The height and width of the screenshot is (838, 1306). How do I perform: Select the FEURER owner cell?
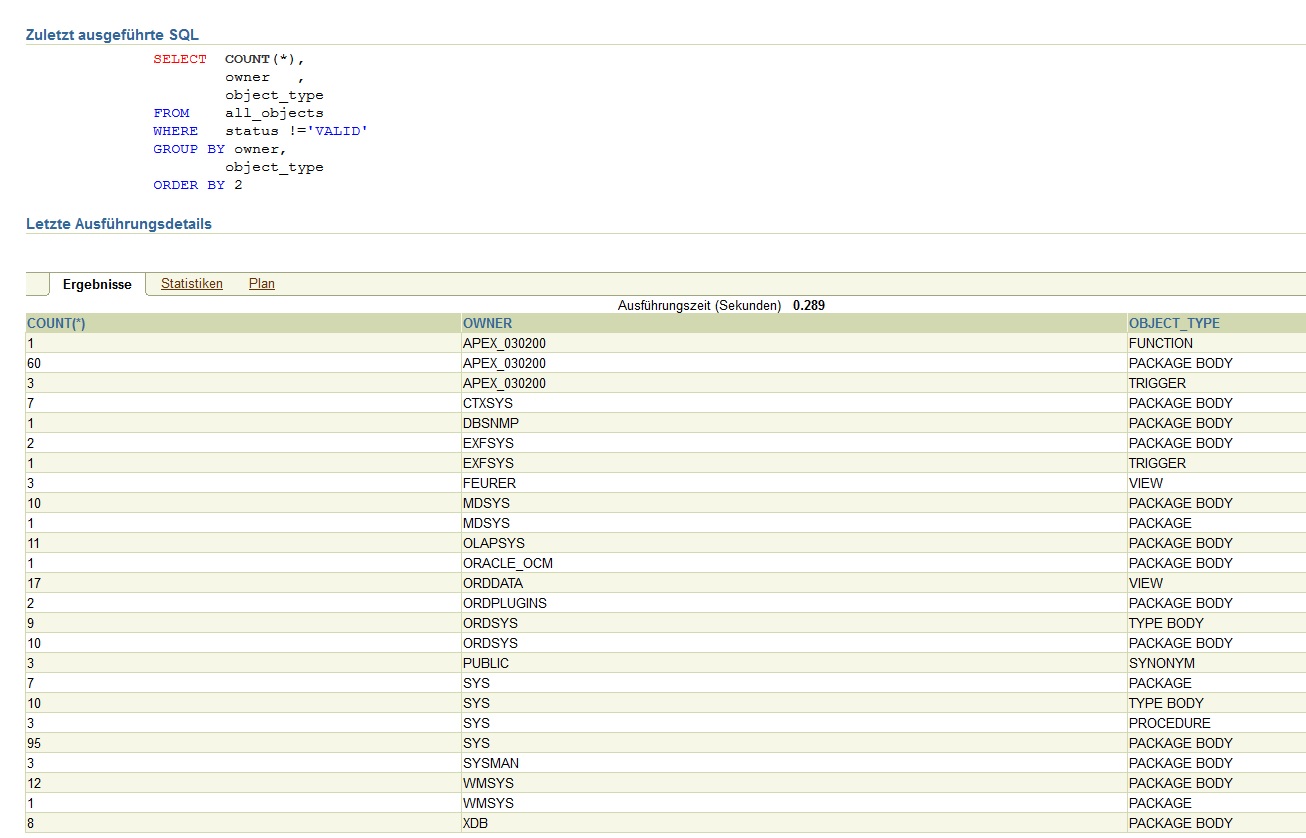[489, 483]
